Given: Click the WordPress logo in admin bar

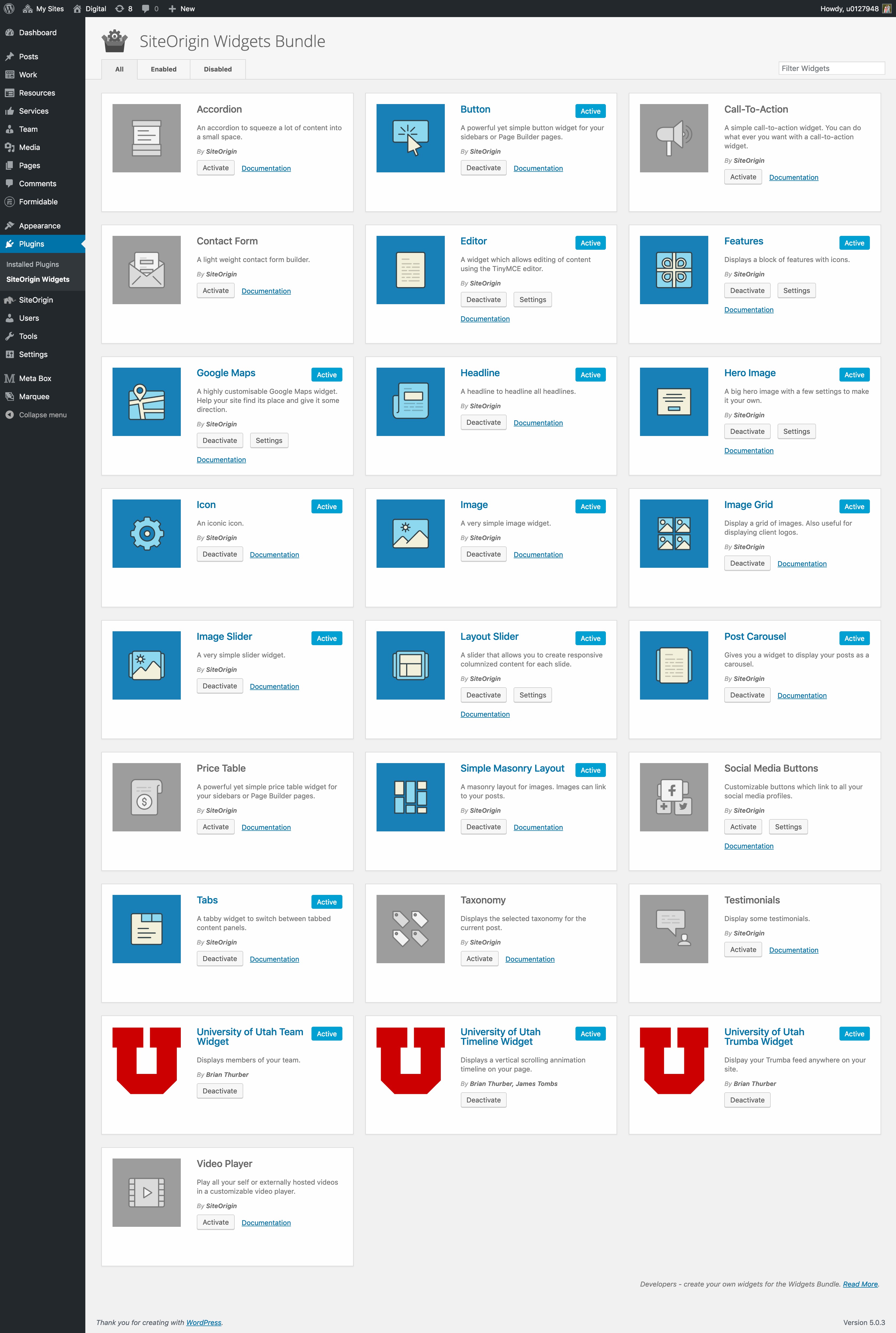Looking at the screenshot, I should (9, 9).
